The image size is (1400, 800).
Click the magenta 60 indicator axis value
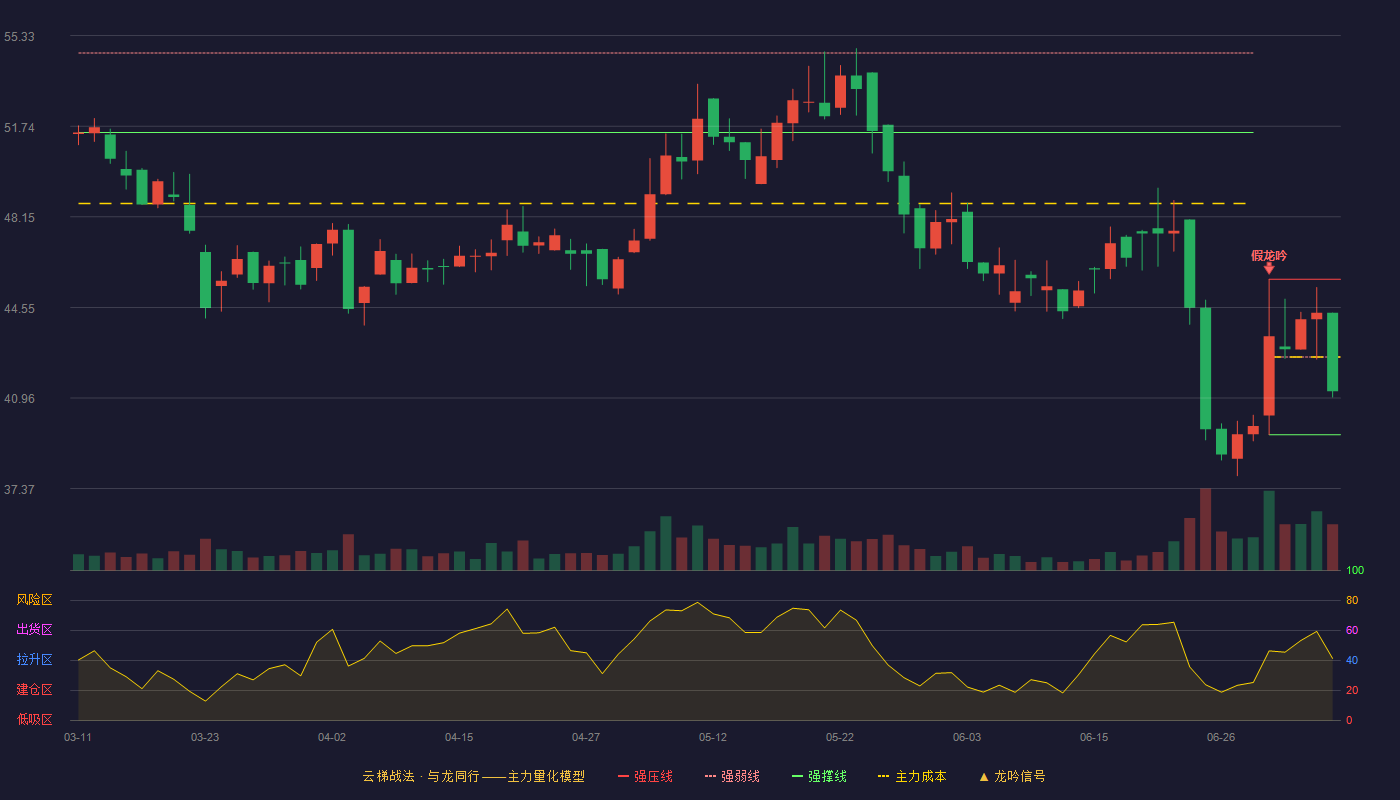[x=1352, y=631]
